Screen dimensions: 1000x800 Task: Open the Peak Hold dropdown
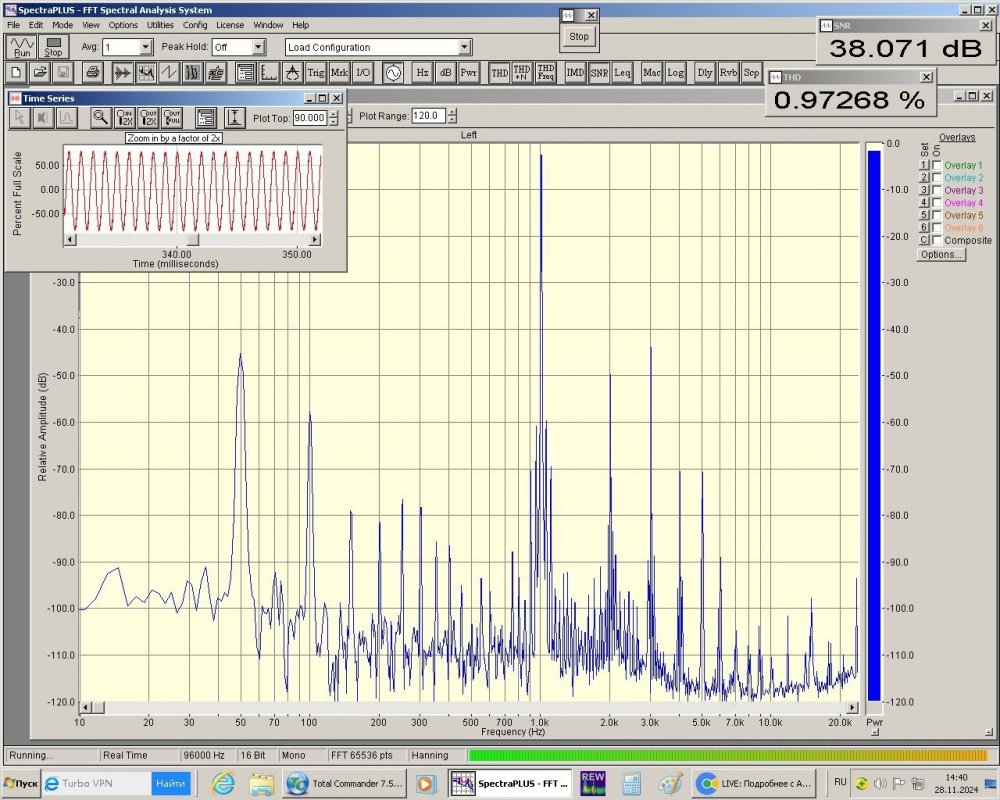point(258,47)
